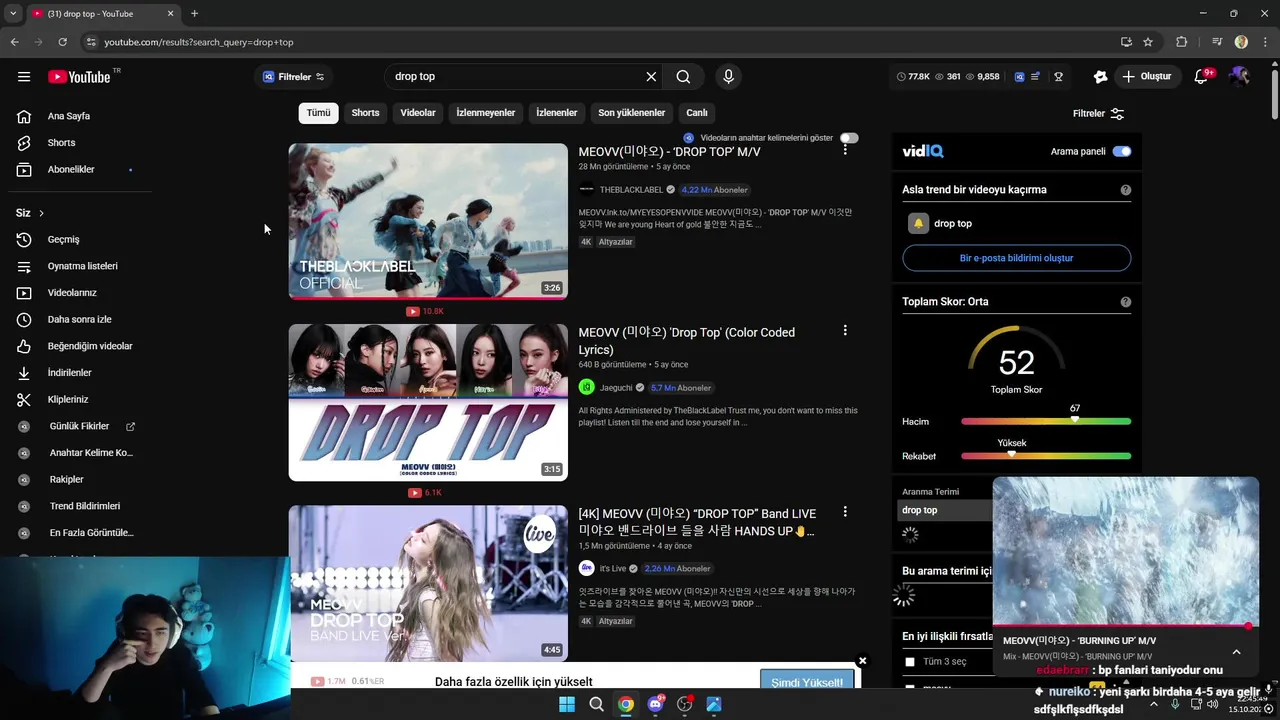Screen dimensions: 1280x720
Task: Open the notifications bell
Action: pyautogui.click(x=1202, y=77)
